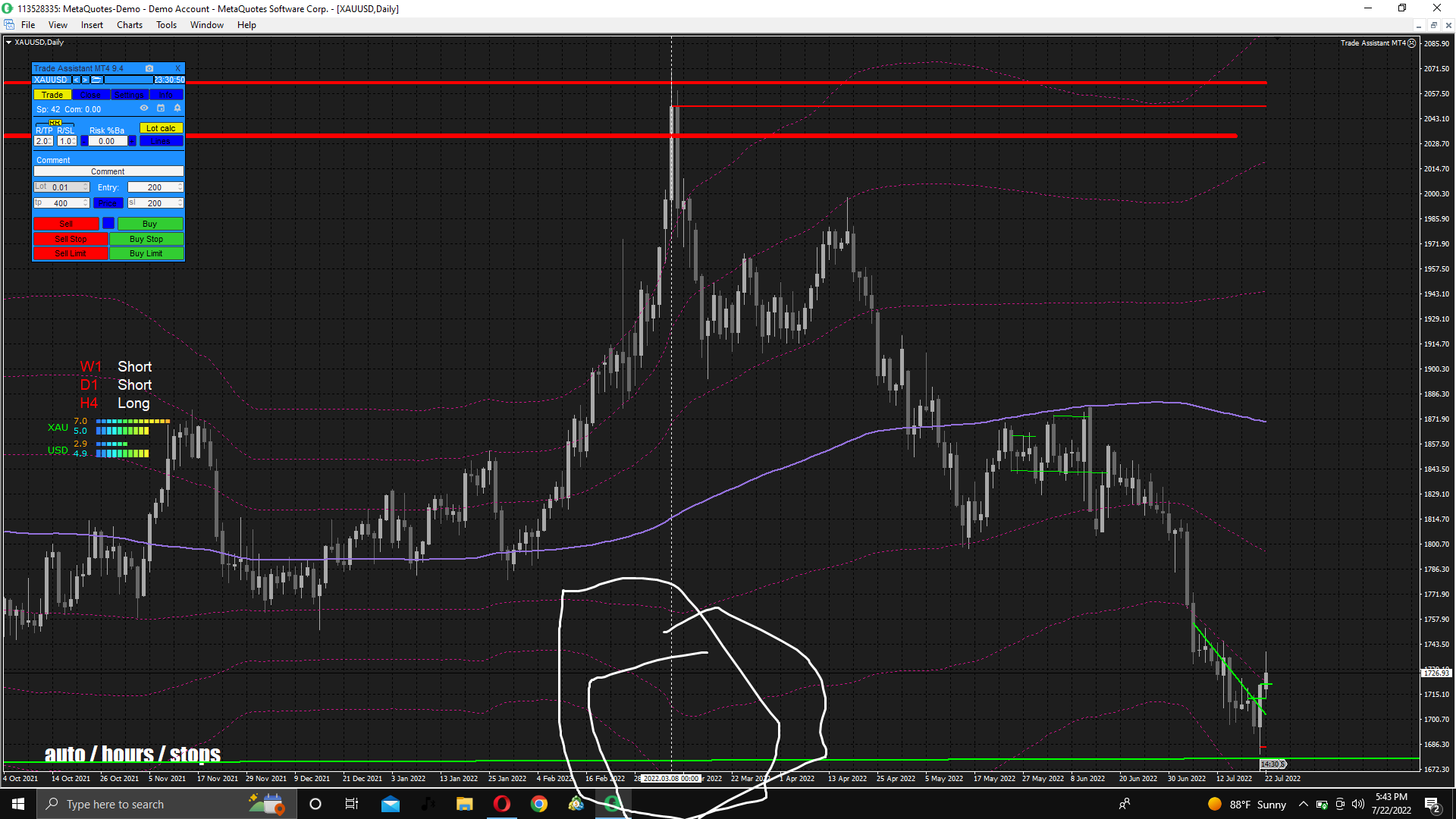Open the folder icon next to XAUUSD
This screenshot has width=1456, height=819.
96,80
